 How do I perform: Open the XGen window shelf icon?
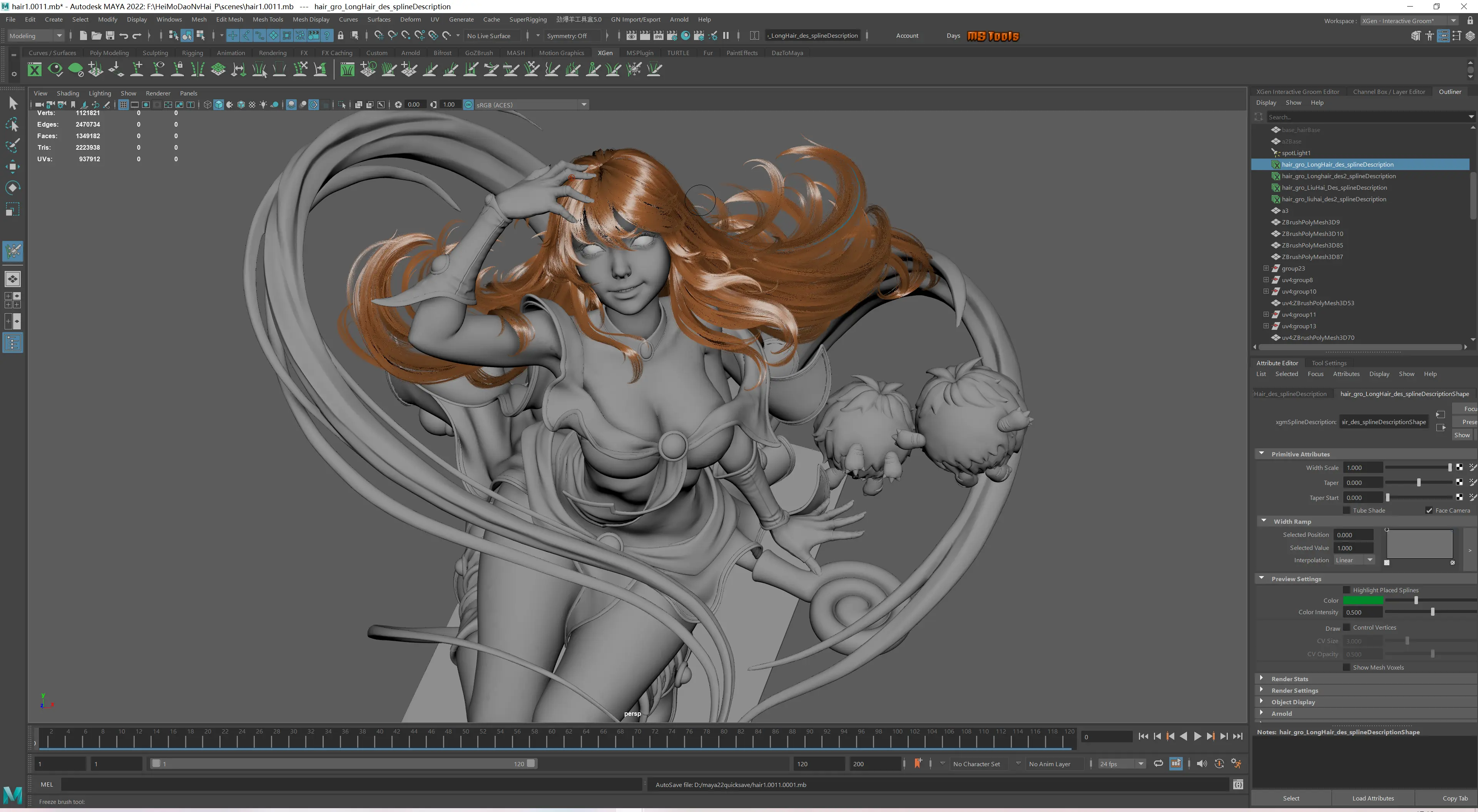[x=34, y=69]
